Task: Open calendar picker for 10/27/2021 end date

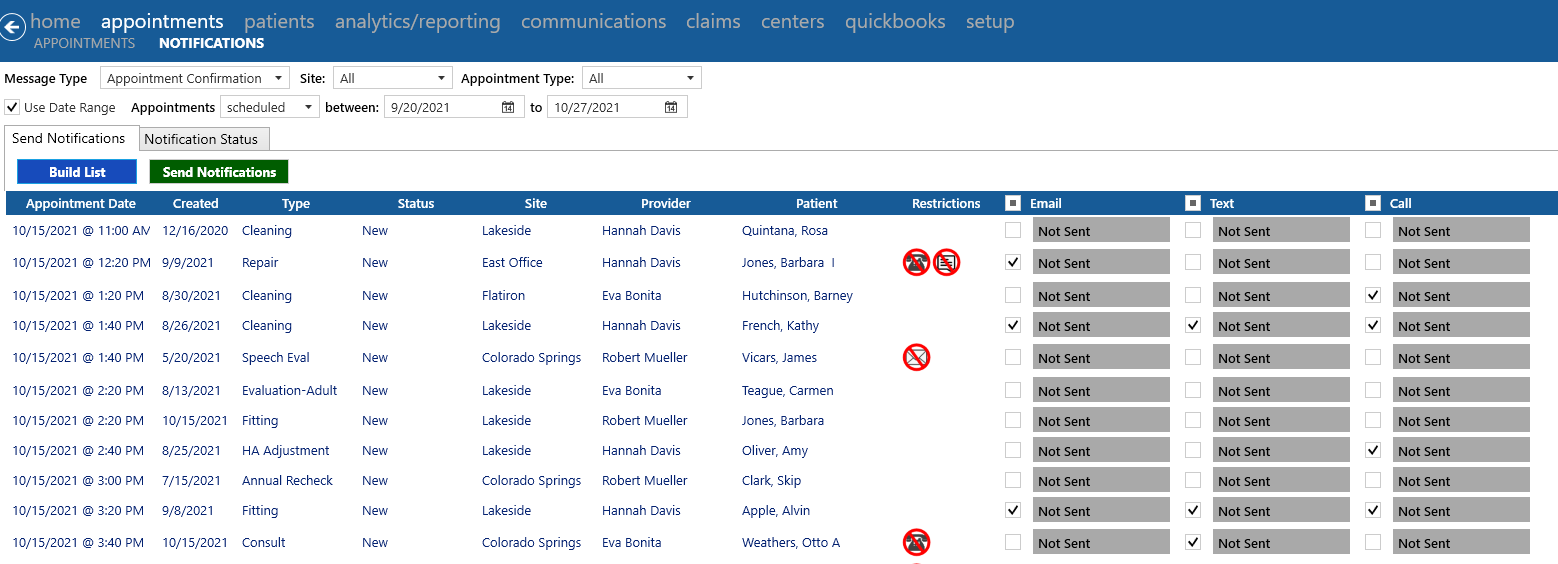Action: [x=671, y=108]
